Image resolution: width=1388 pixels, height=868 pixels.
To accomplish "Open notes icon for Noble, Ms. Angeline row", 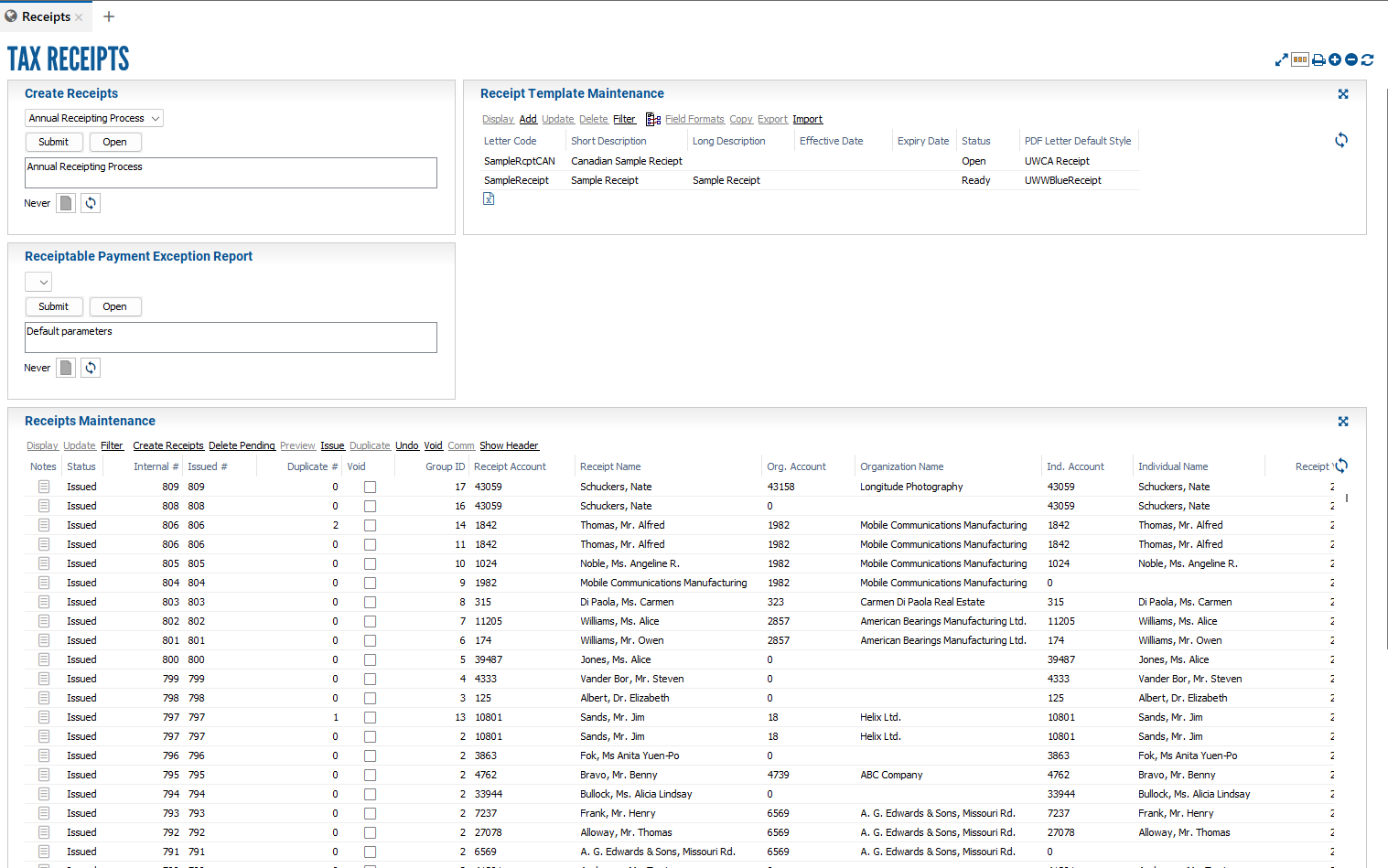I will click(44, 563).
